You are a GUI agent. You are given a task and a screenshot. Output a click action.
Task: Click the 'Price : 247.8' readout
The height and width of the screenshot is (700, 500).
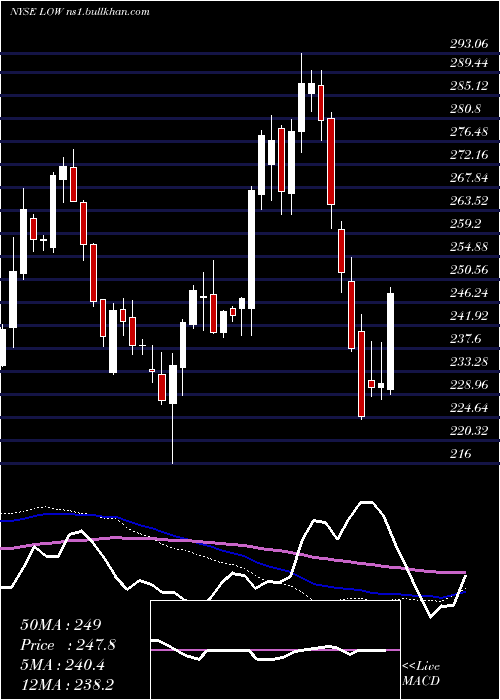click(x=68, y=645)
